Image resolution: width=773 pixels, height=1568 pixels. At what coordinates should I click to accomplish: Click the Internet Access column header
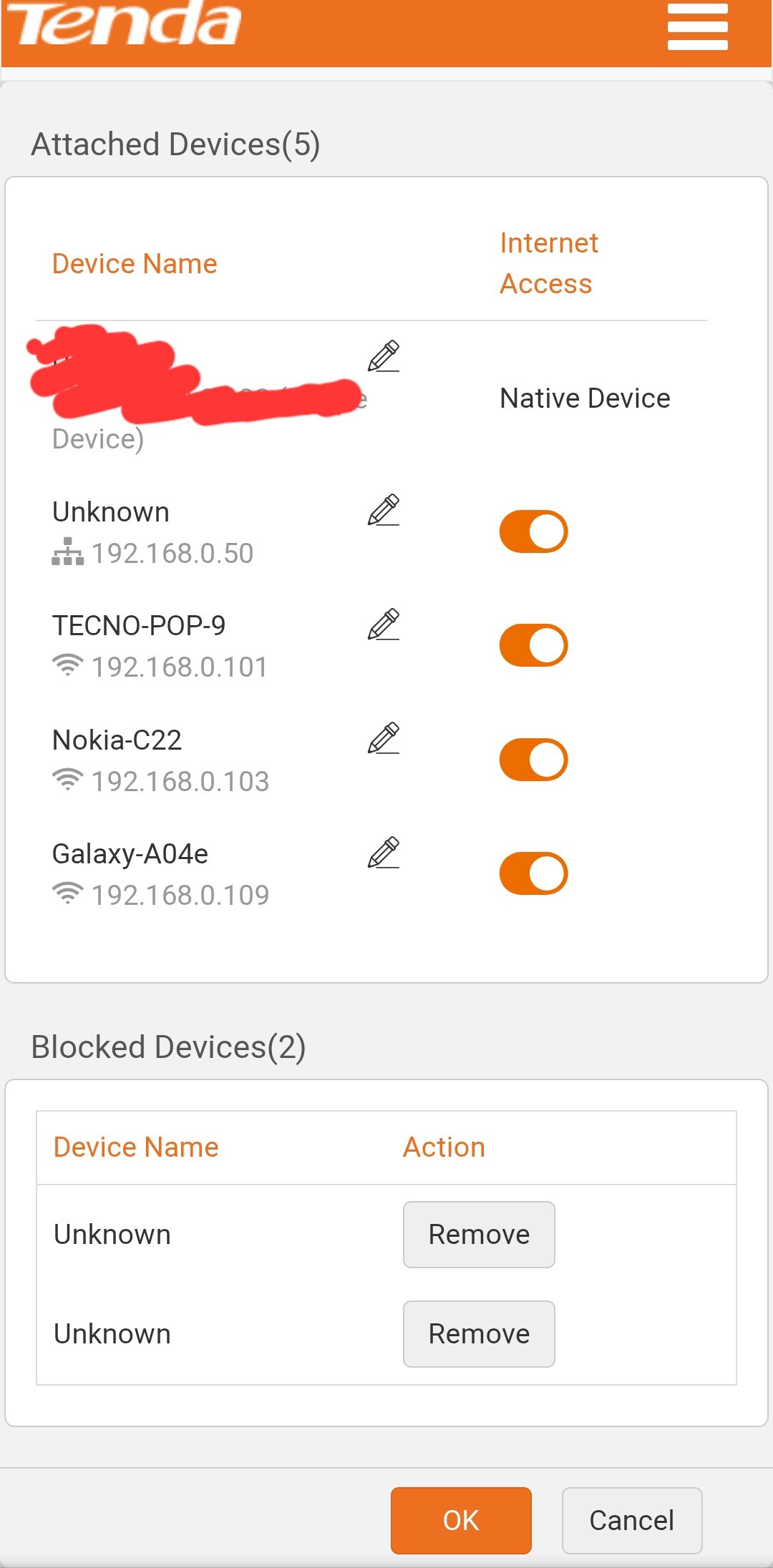pyautogui.click(x=548, y=263)
